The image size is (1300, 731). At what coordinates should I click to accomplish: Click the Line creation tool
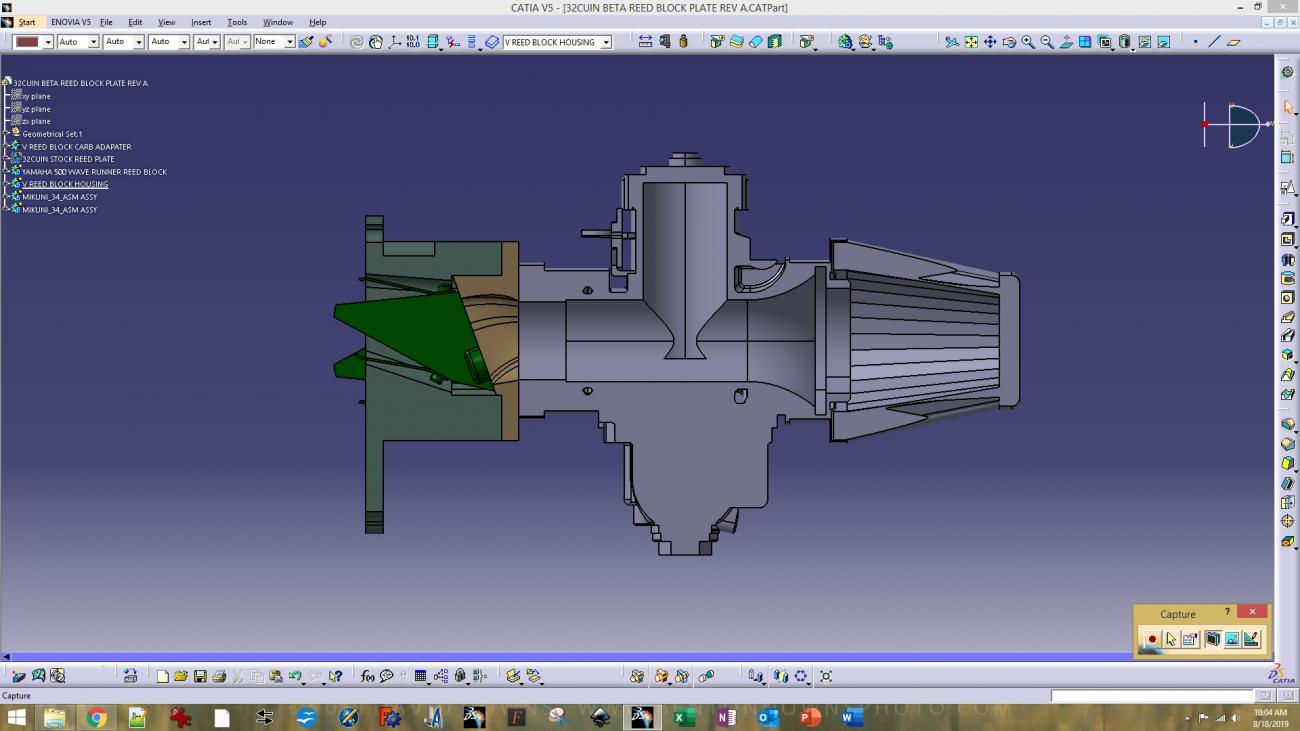point(1214,42)
